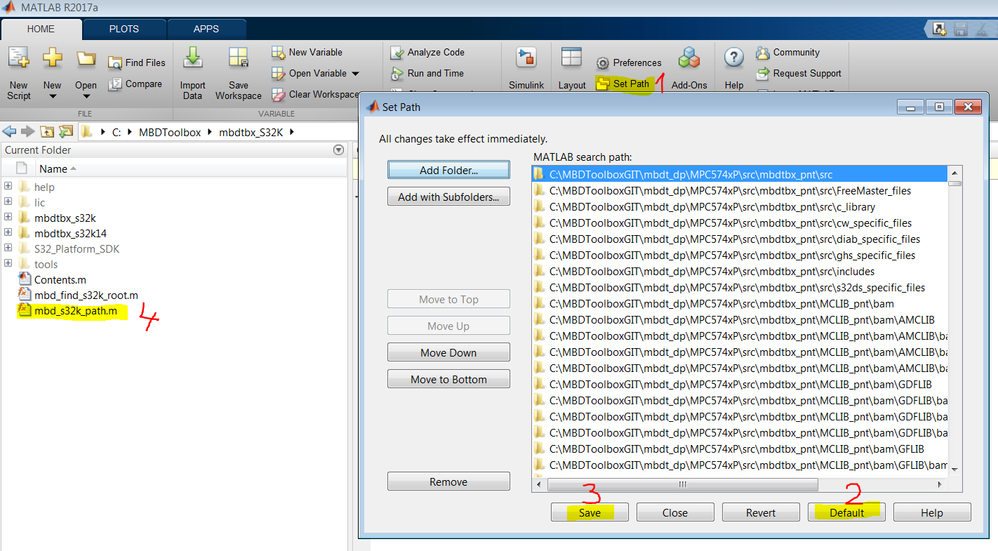This screenshot has width=998, height=551.
Task: Expand the mbdtbx_s32k14 folder
Action: pyautogui.click(x=8, y=232)
